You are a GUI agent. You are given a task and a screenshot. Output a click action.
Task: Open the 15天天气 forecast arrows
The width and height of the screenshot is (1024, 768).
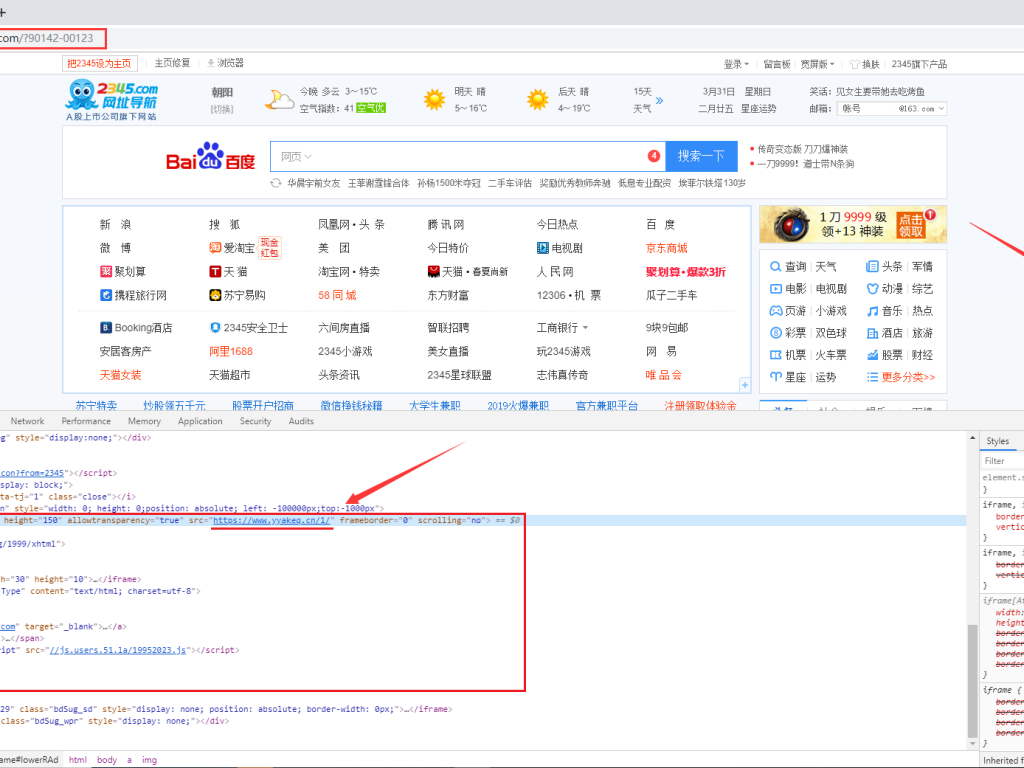tap(659, 101)
